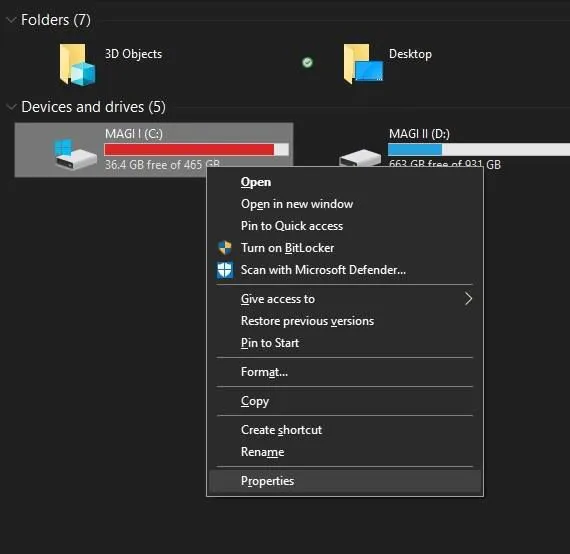Image resolution: width=570 pixels, height=554 pixels.
Task: Click the Devices and drives (5) header
Action: tap(93, 107)
